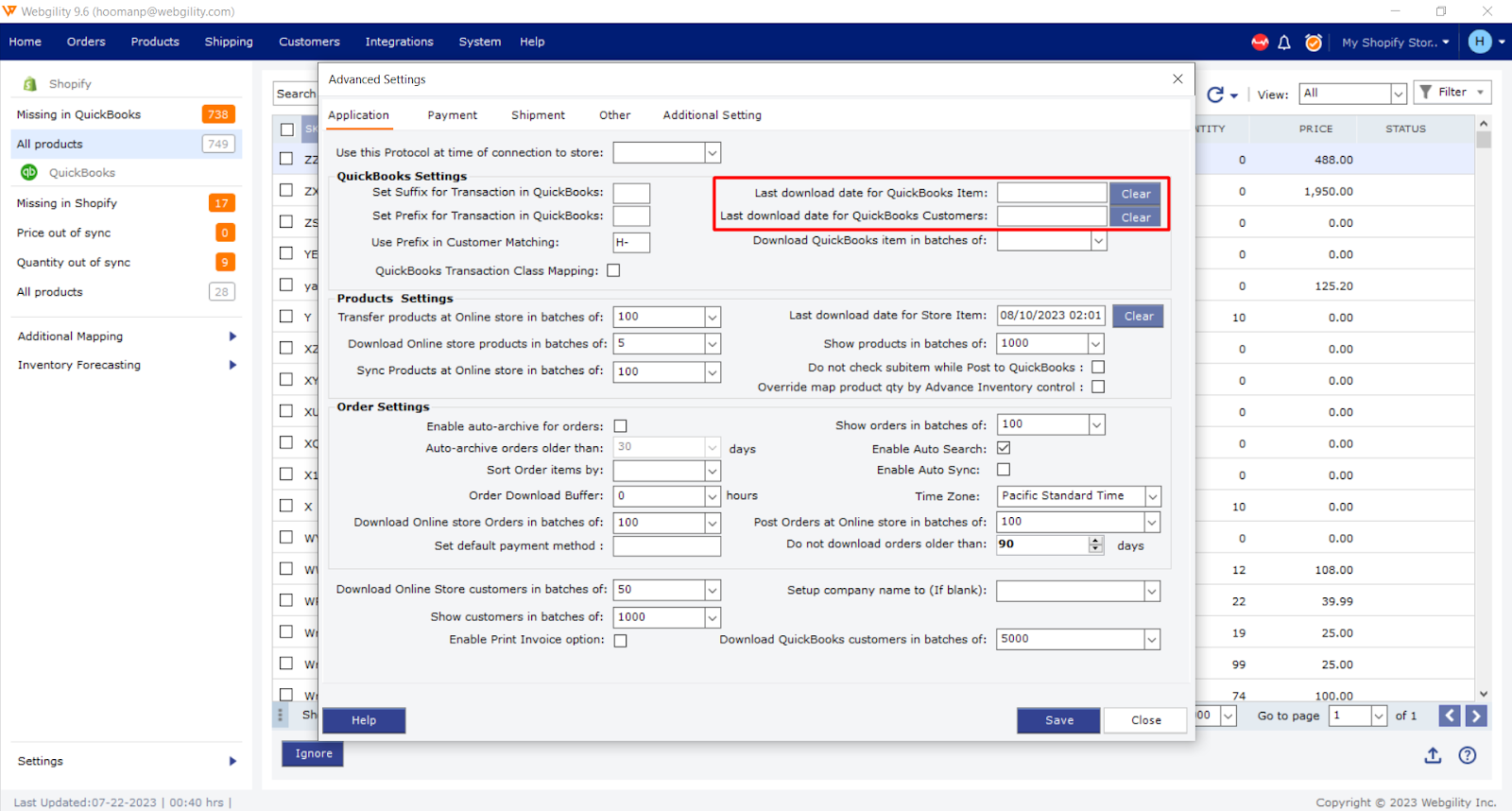Toggle Override map product qty checkbox
Image resolution: width=1512 pixels, height=811 pixels.
click(1098, 387)
